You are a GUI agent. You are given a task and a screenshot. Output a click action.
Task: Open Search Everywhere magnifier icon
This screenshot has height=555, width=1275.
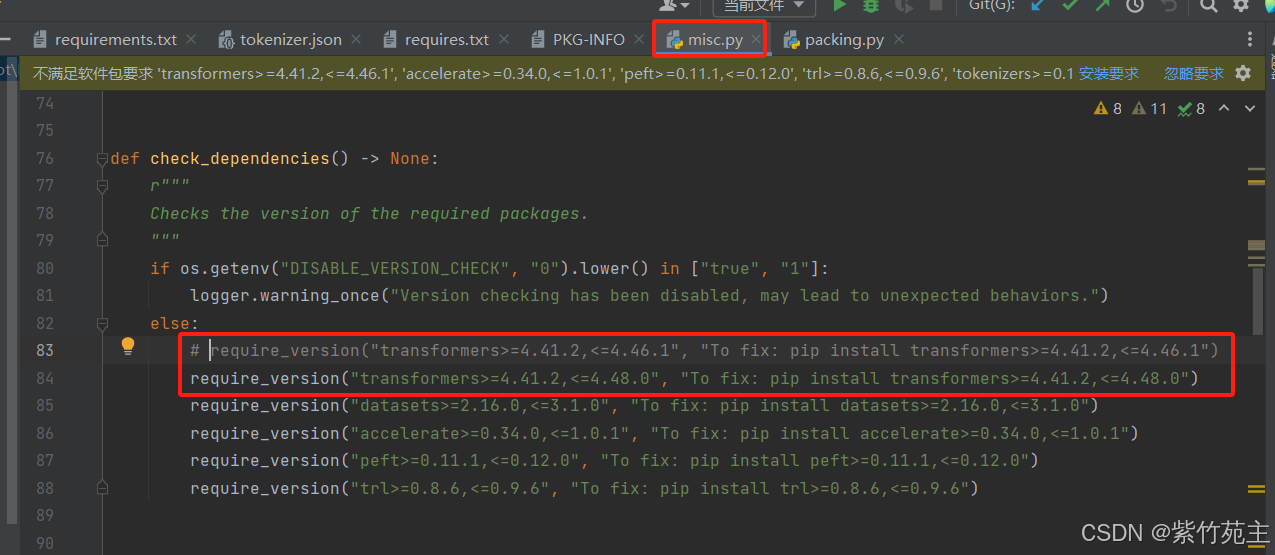coord(1209,5)
